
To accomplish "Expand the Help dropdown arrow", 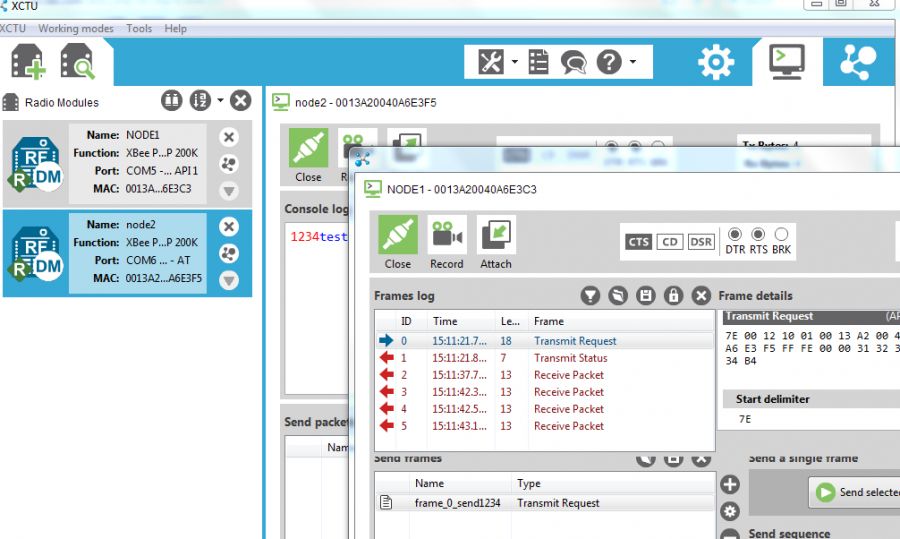I will 633,61.
